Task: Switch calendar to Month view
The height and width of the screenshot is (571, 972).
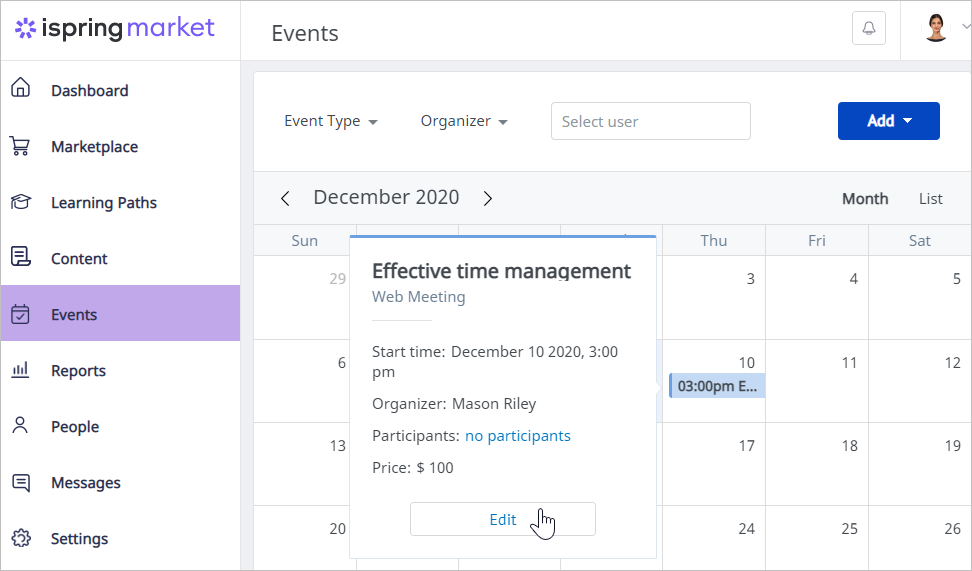Action: 865,198
